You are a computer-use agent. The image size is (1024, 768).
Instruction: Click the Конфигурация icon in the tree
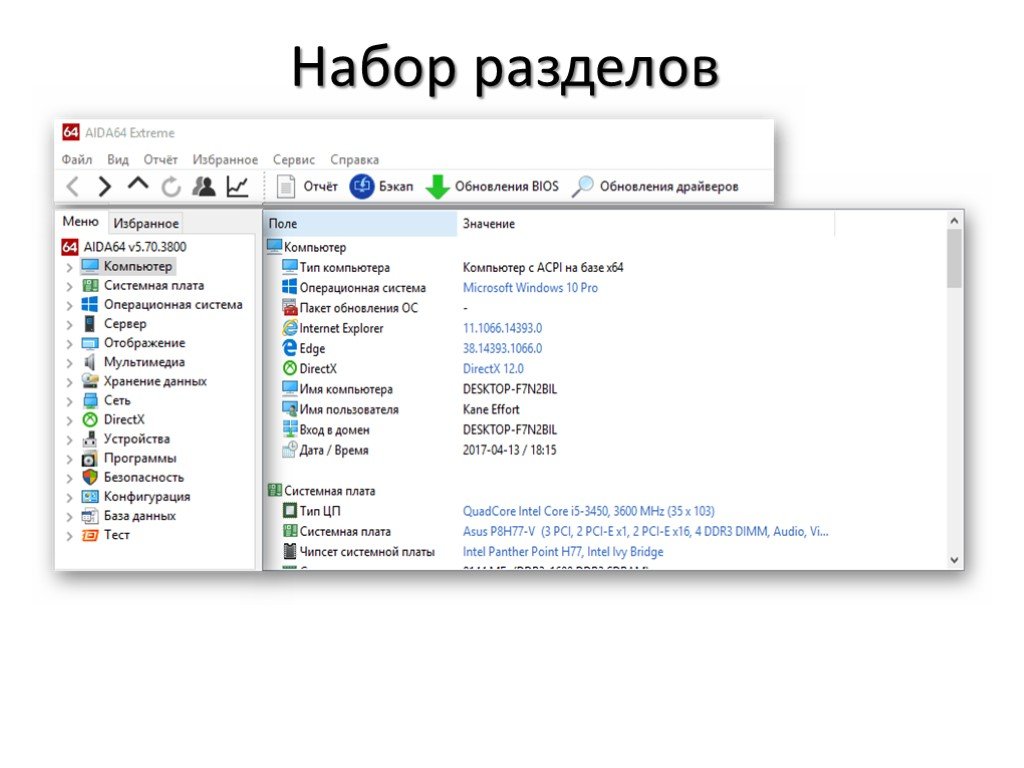pyautogui.click(x=90, y=496)
